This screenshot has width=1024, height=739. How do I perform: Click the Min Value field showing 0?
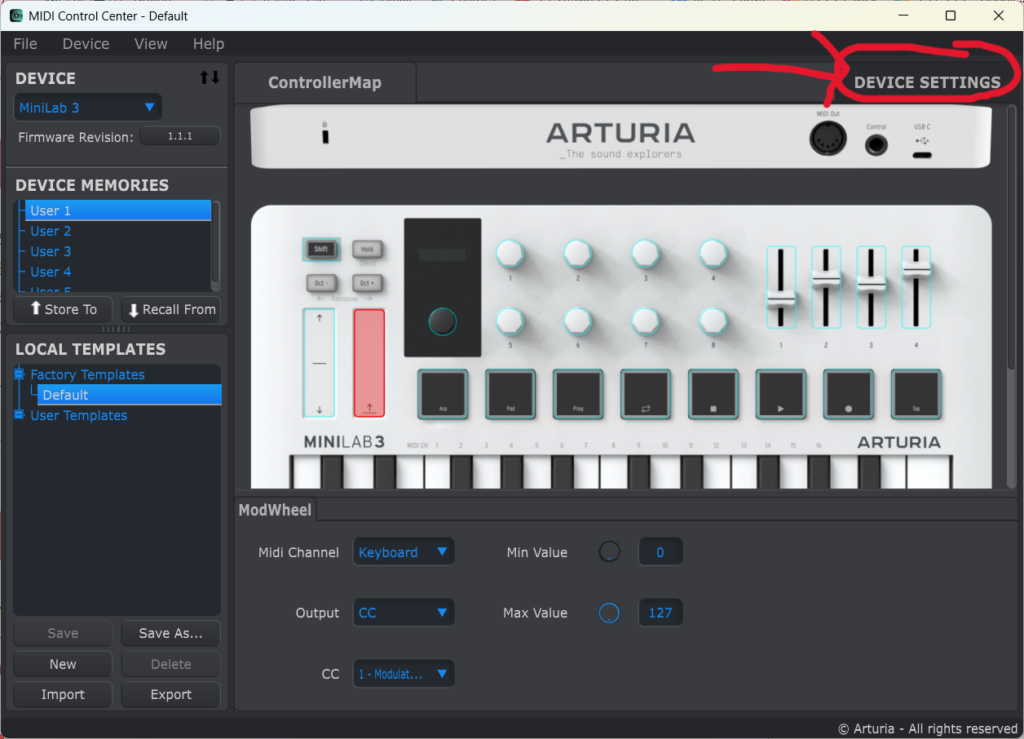click(660, 552)
